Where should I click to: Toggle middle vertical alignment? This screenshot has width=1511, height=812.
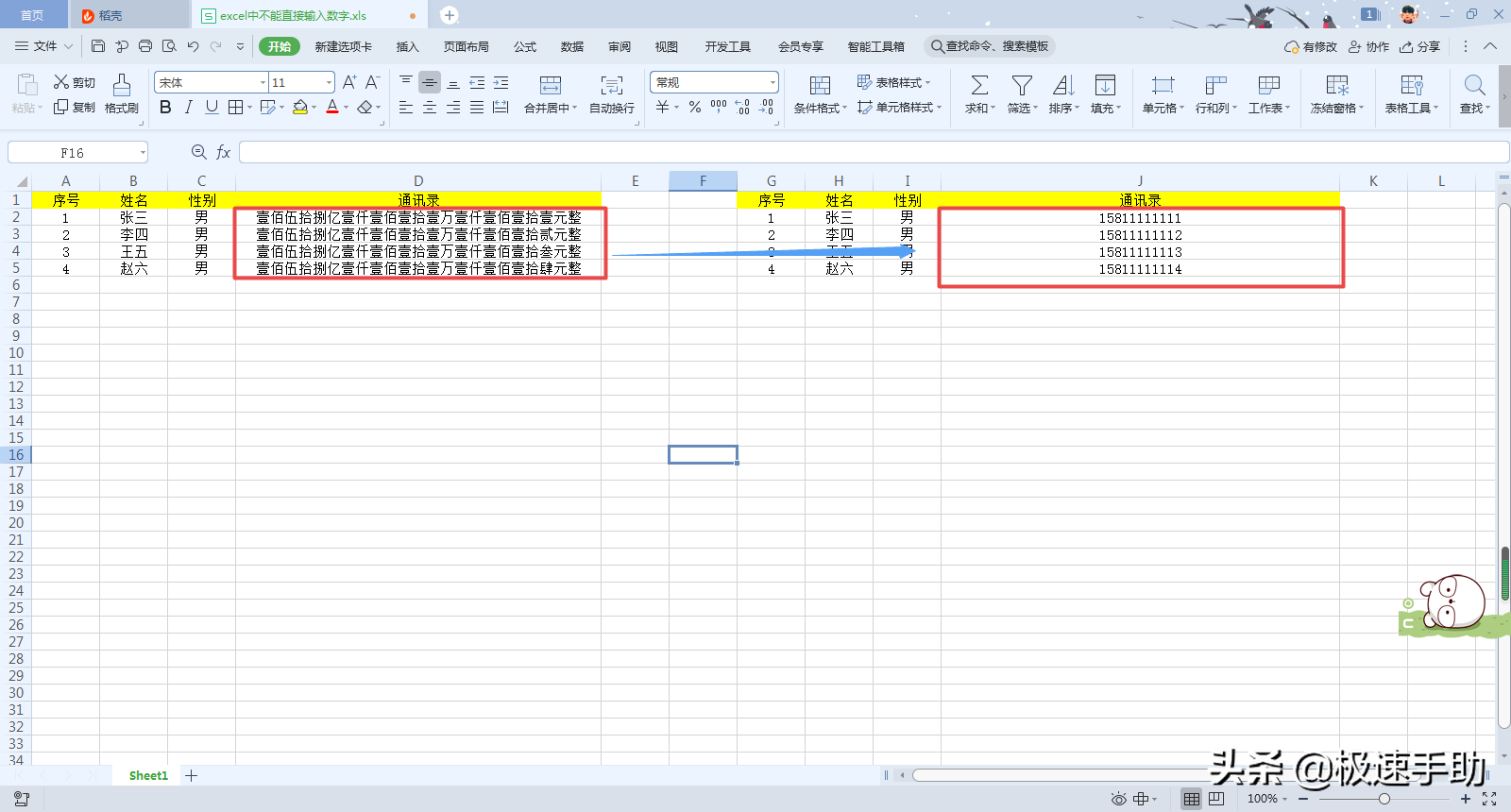(x=430, y=82)
